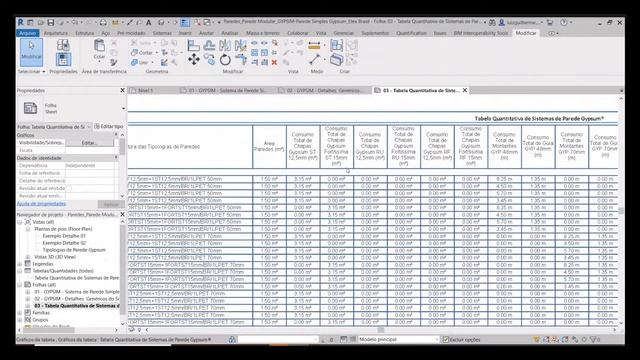
Task: Click the Measure between two points icon
Action: click(x=315, y=60)
